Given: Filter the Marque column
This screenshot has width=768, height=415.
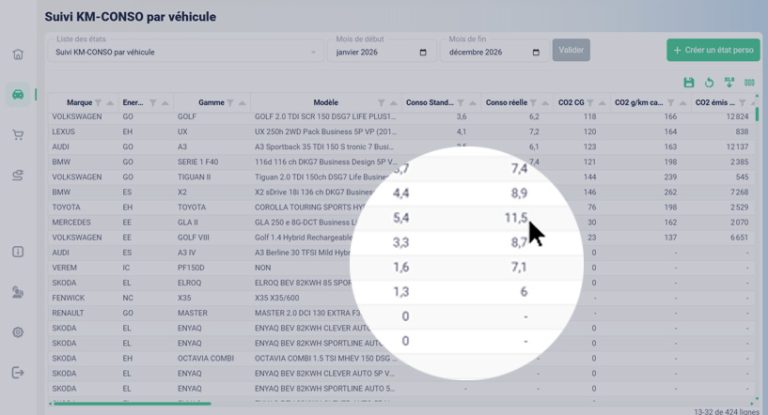Looking at the screenshot, I should 98,103.
